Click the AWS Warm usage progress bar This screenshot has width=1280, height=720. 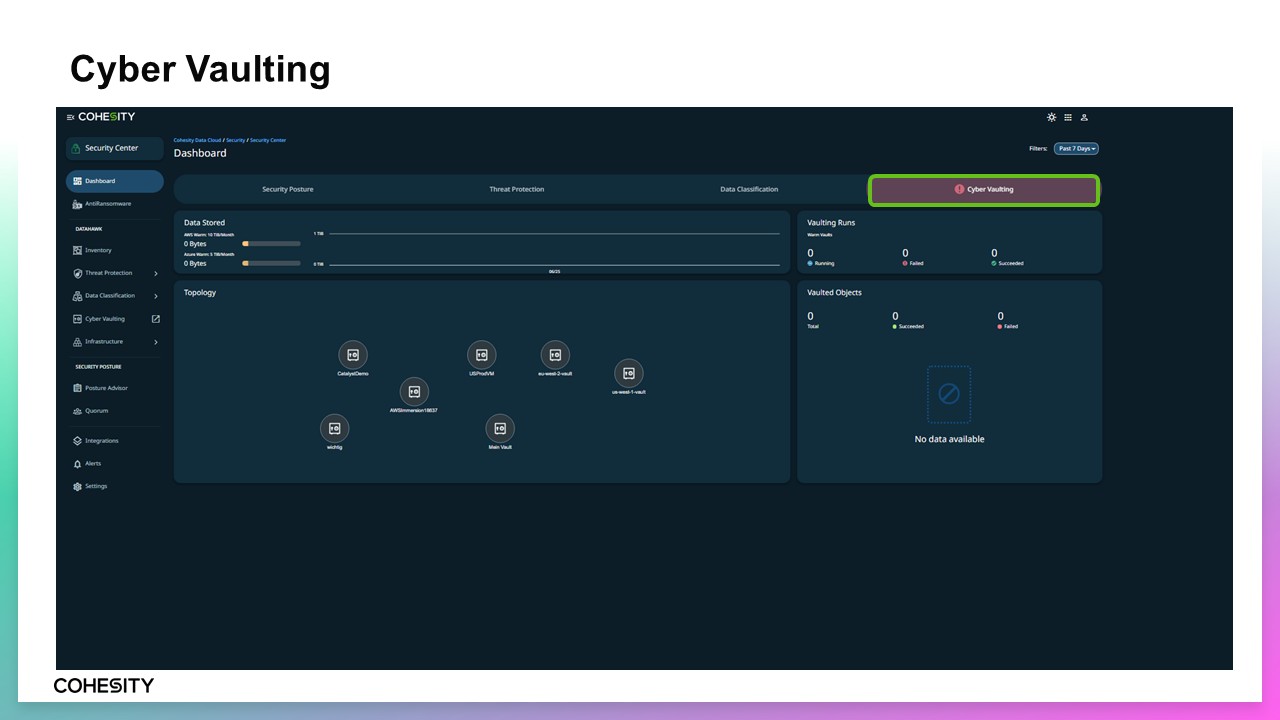[271, 243]
